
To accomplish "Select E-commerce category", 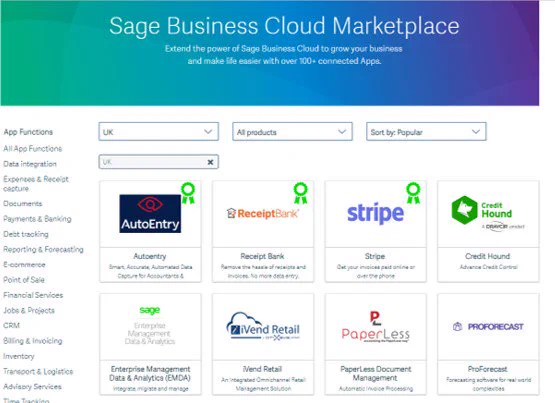I will click(x=24, y=265).
